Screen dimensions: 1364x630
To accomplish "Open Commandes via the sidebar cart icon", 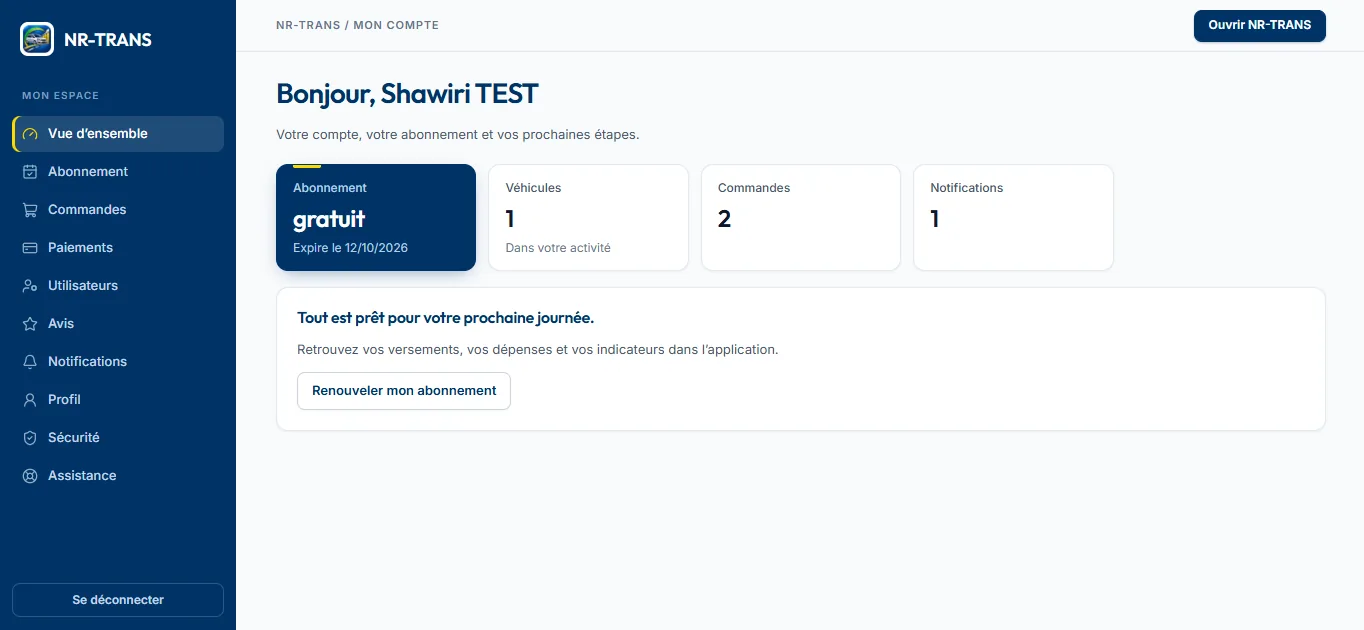I will click(30, 210).
